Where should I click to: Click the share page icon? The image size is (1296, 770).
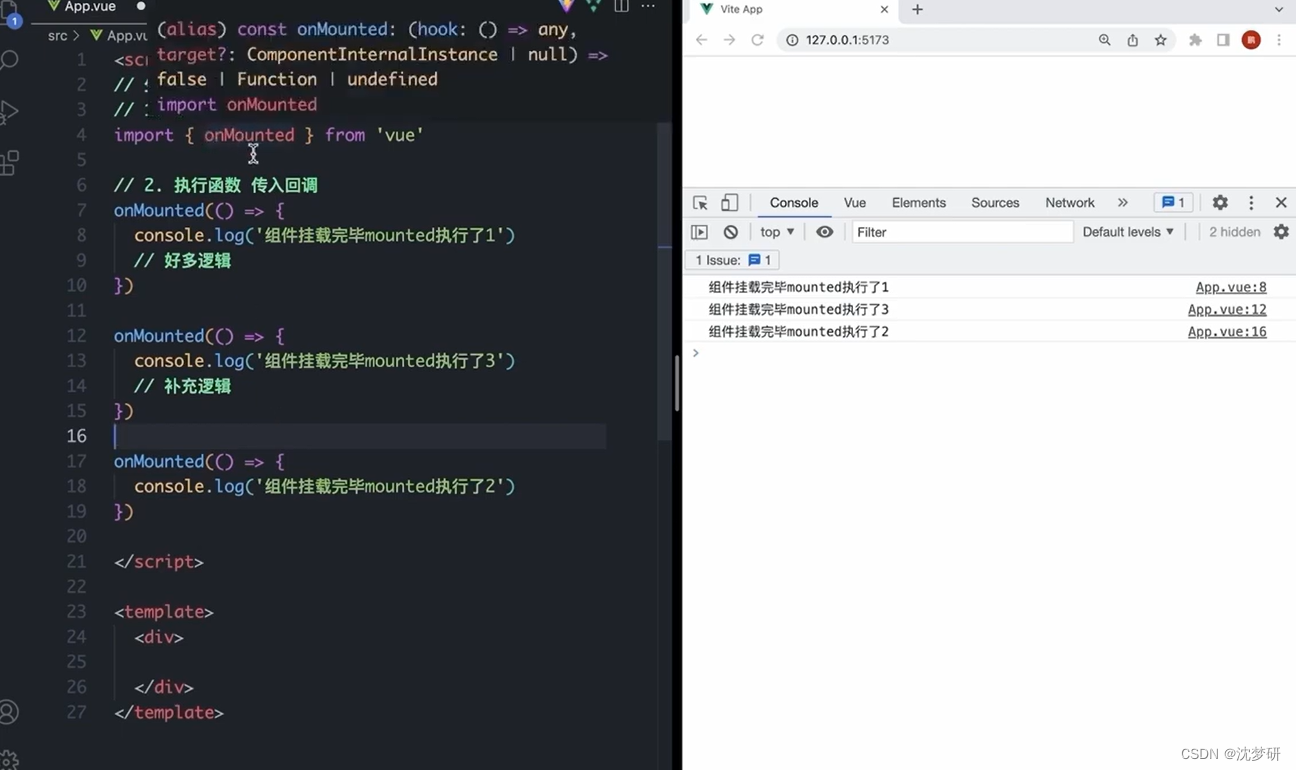[1133, 40]
